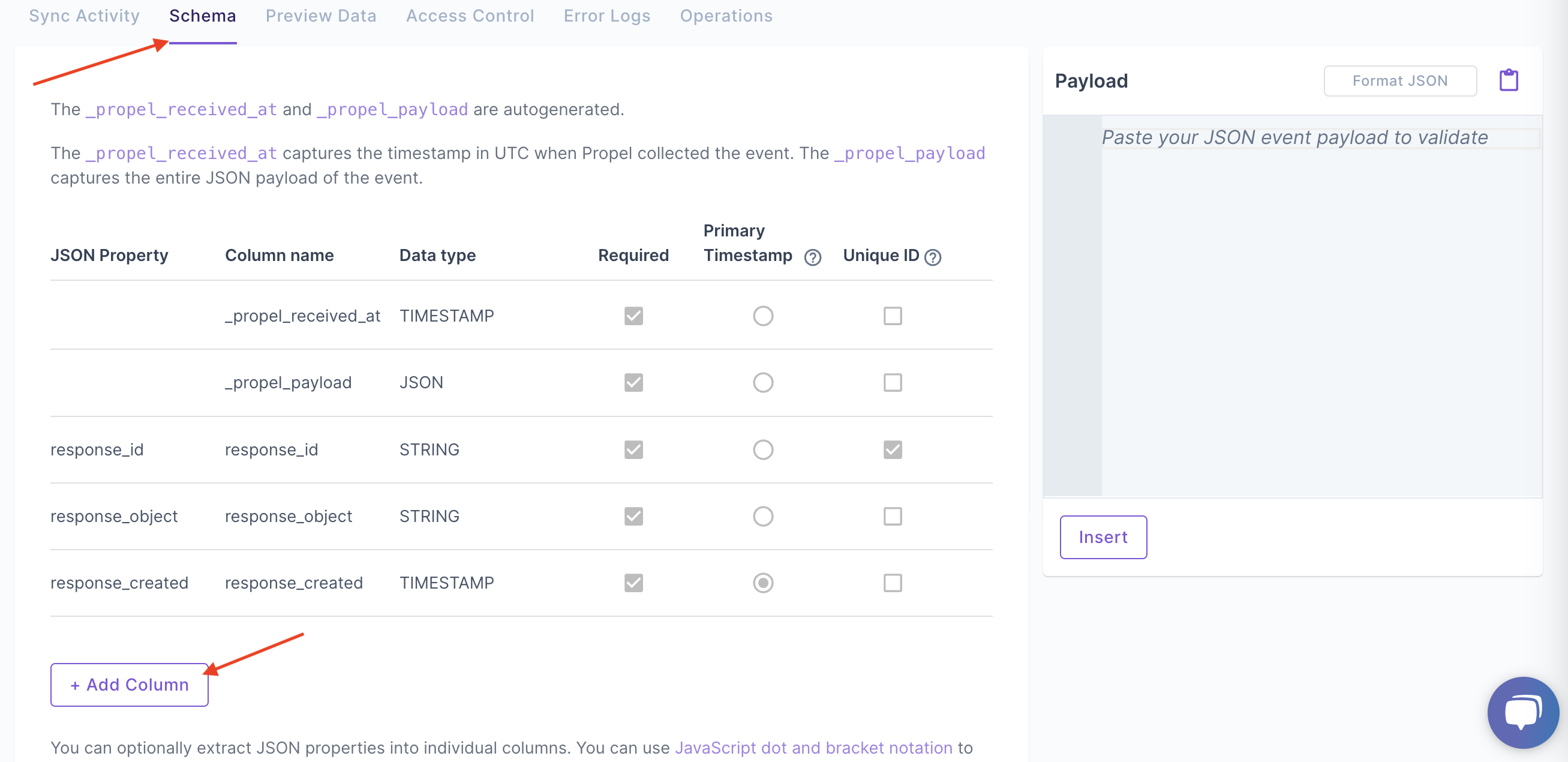View the Sync Activity tab
The height and width of the screenshot is (762, 1568).
point(84,16)
